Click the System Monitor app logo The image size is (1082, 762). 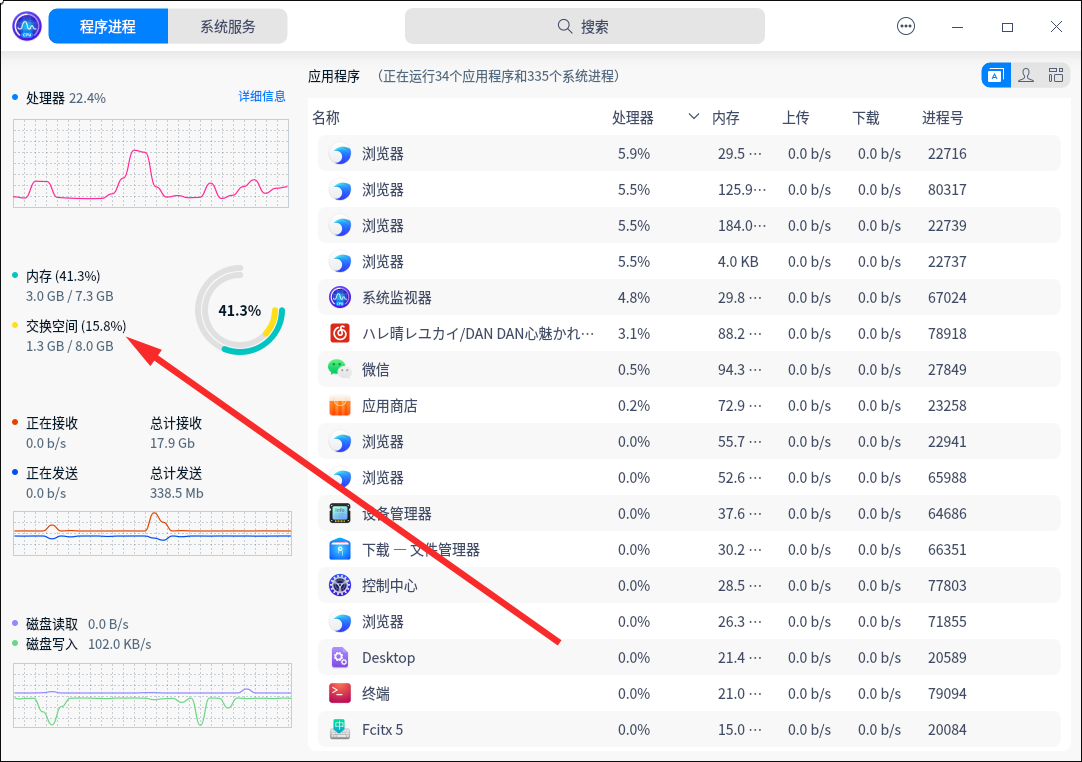(27, 26)
